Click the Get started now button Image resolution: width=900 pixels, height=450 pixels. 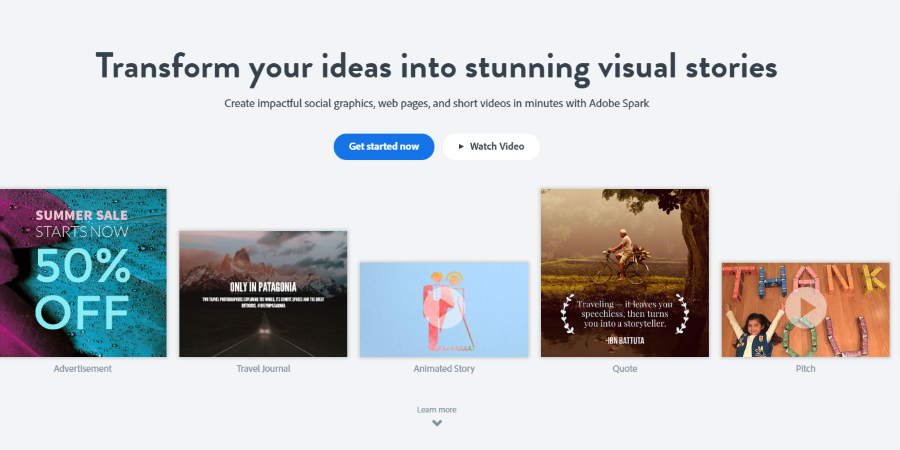coord(384,146)
